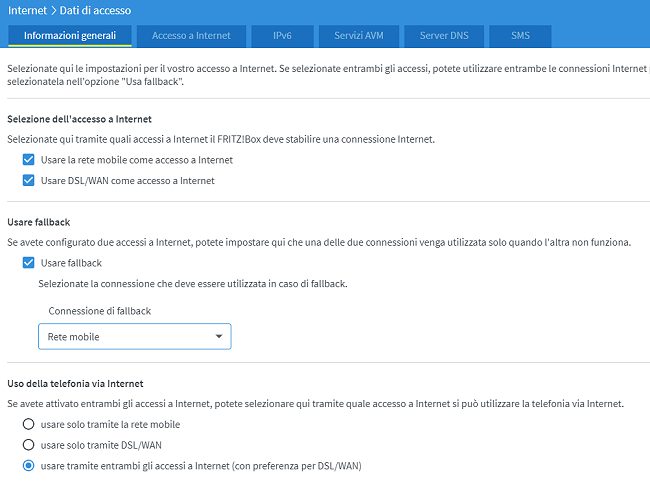Open the Informazioni generali tab
This screenshot has height=481, width=650.
coord(70,36)
